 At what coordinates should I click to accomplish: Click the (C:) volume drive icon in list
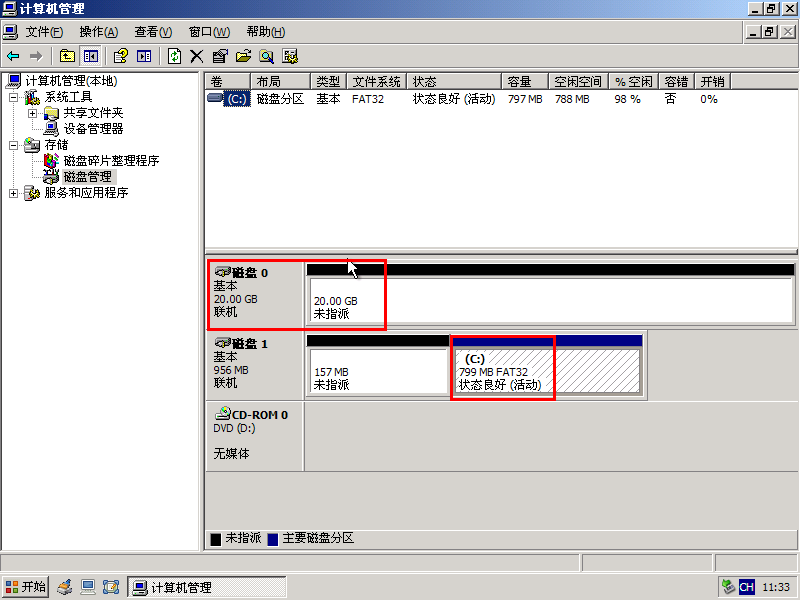tap(215, 98)
